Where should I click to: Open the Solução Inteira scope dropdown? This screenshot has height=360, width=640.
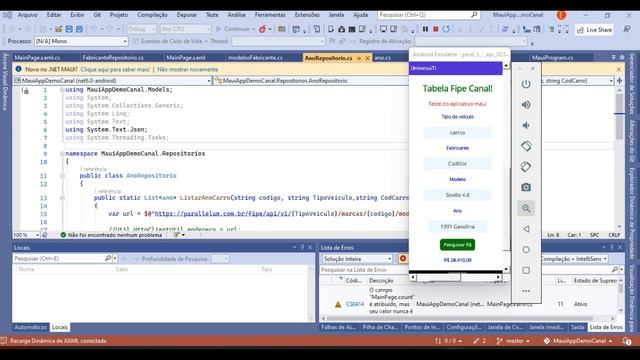[357, 259]
